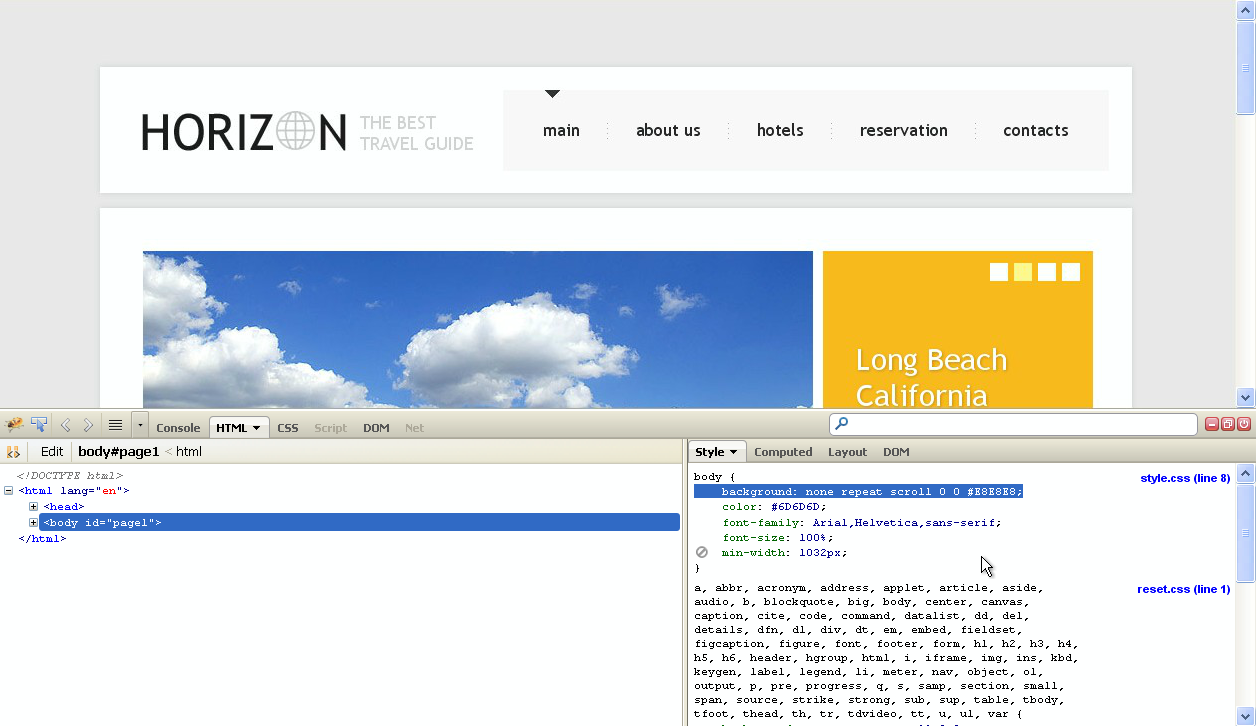Go to the main nav link
The width and height of the screenshot is (1256, 726).
click(561, 130)
